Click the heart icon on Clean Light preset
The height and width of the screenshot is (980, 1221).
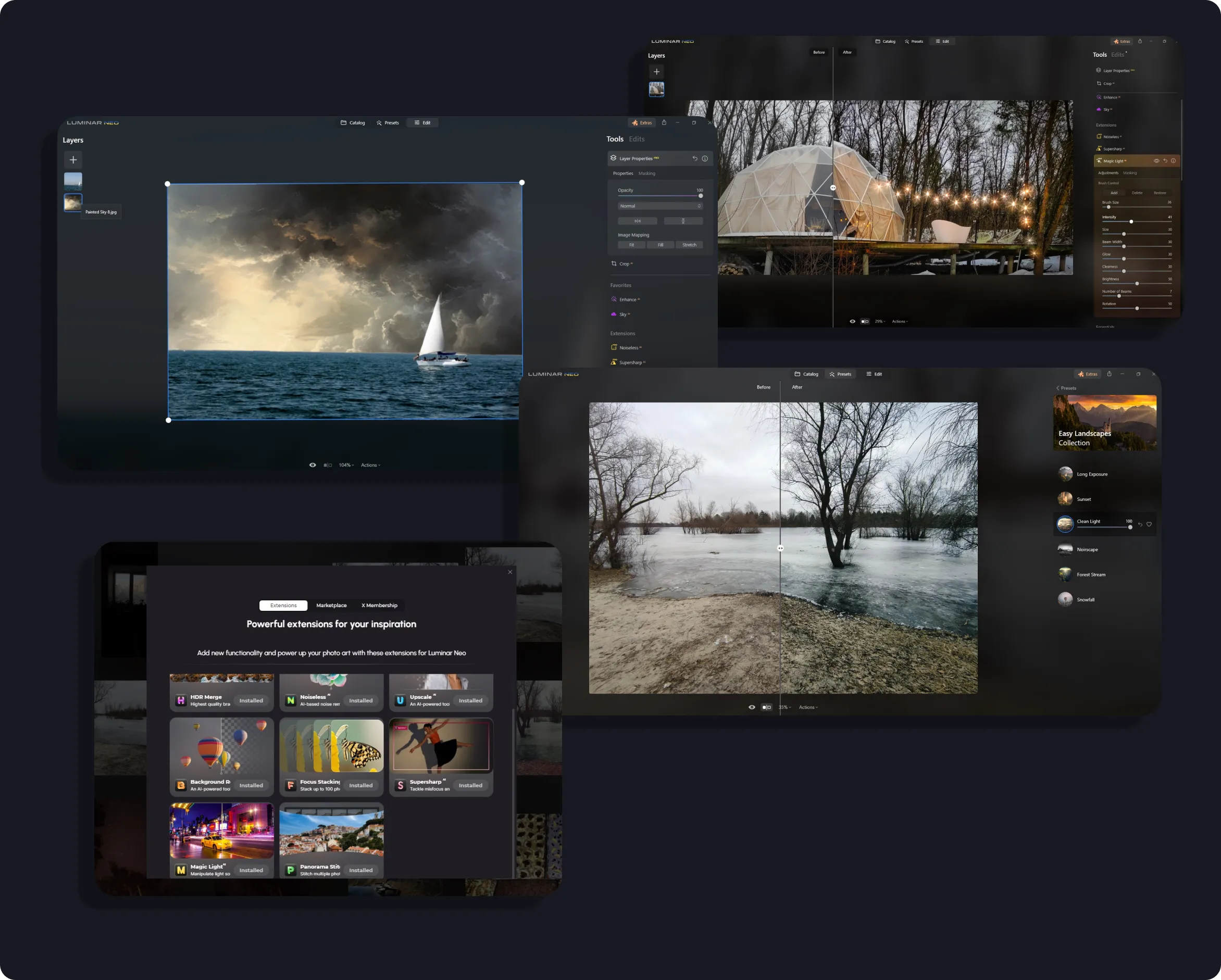tap(1149, 524)
